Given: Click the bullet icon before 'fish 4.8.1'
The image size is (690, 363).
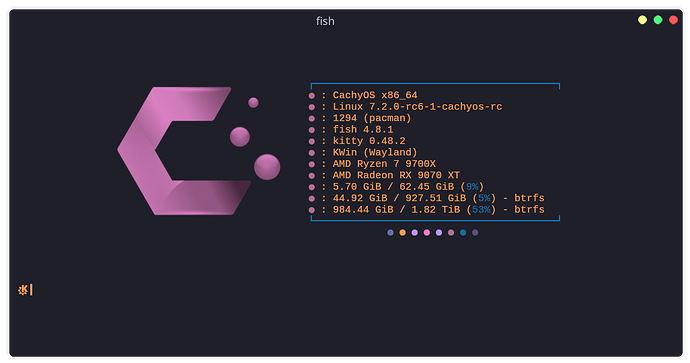Looking at the screenshot, I should point(312,130).
